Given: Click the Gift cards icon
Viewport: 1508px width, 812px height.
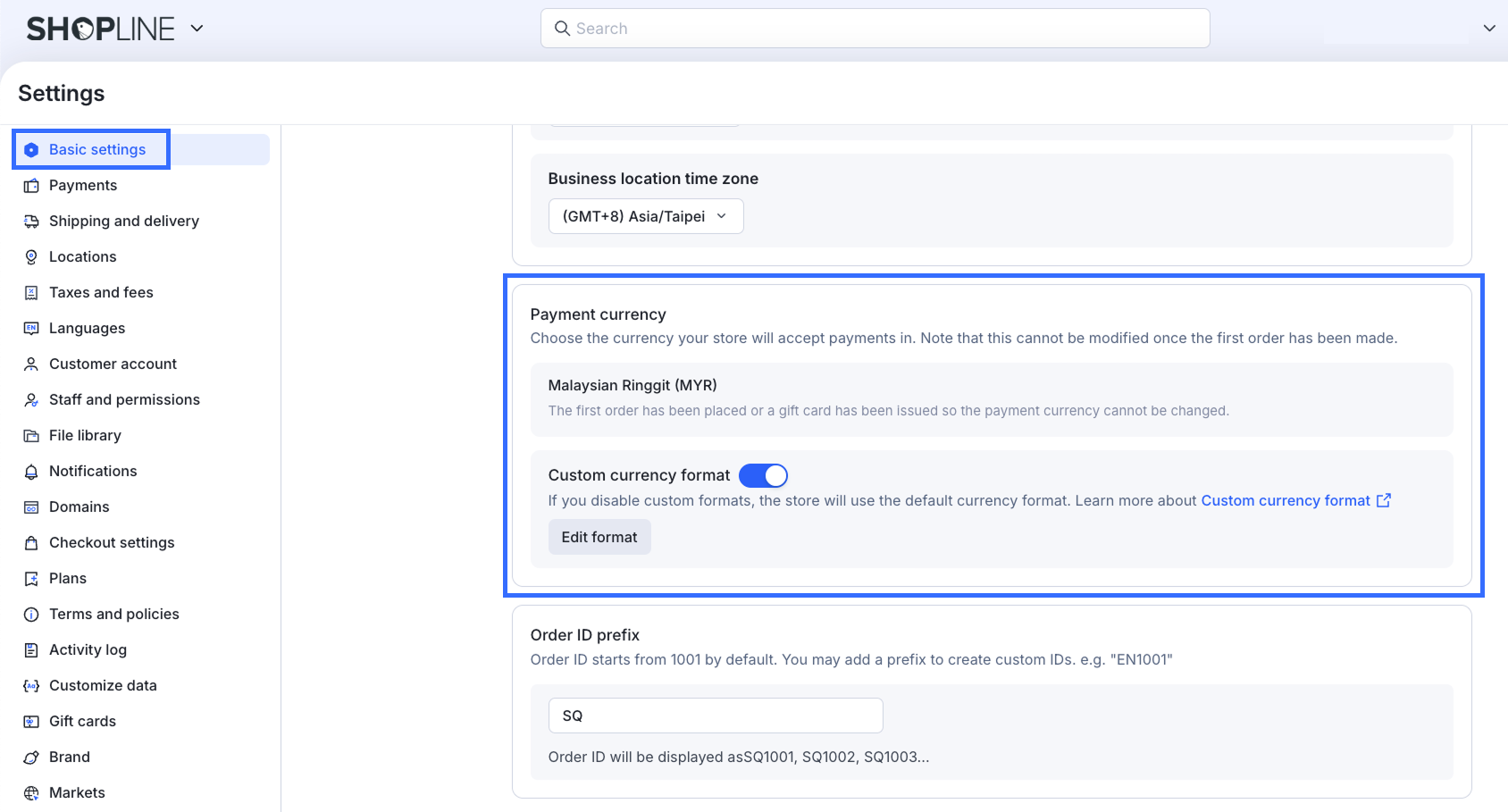Looking at the screenshot, I should pyautogui.click(x=31, y=722).
